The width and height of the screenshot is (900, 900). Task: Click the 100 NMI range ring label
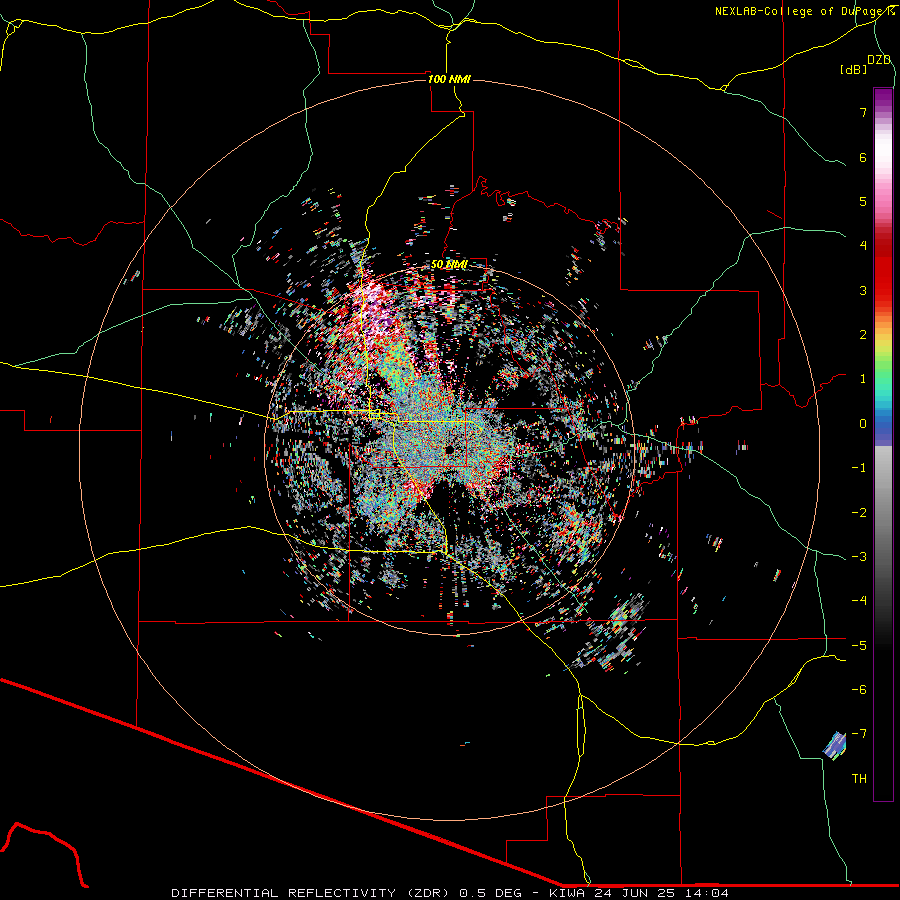pyautogui.click(x=449, y=79)
